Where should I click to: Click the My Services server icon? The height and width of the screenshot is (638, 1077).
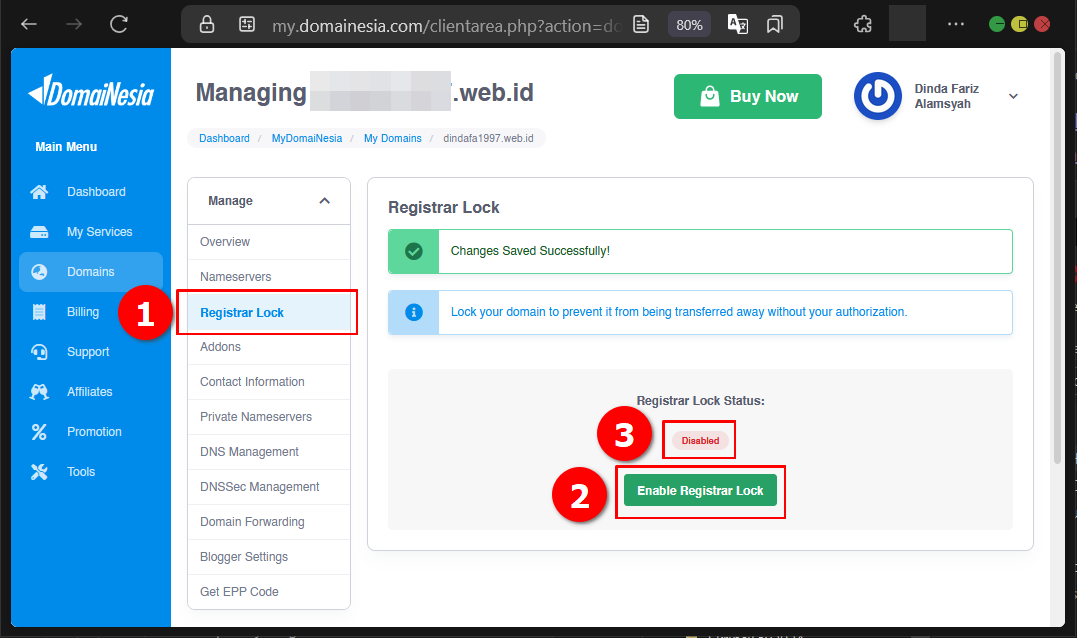[x=39, y=232]
